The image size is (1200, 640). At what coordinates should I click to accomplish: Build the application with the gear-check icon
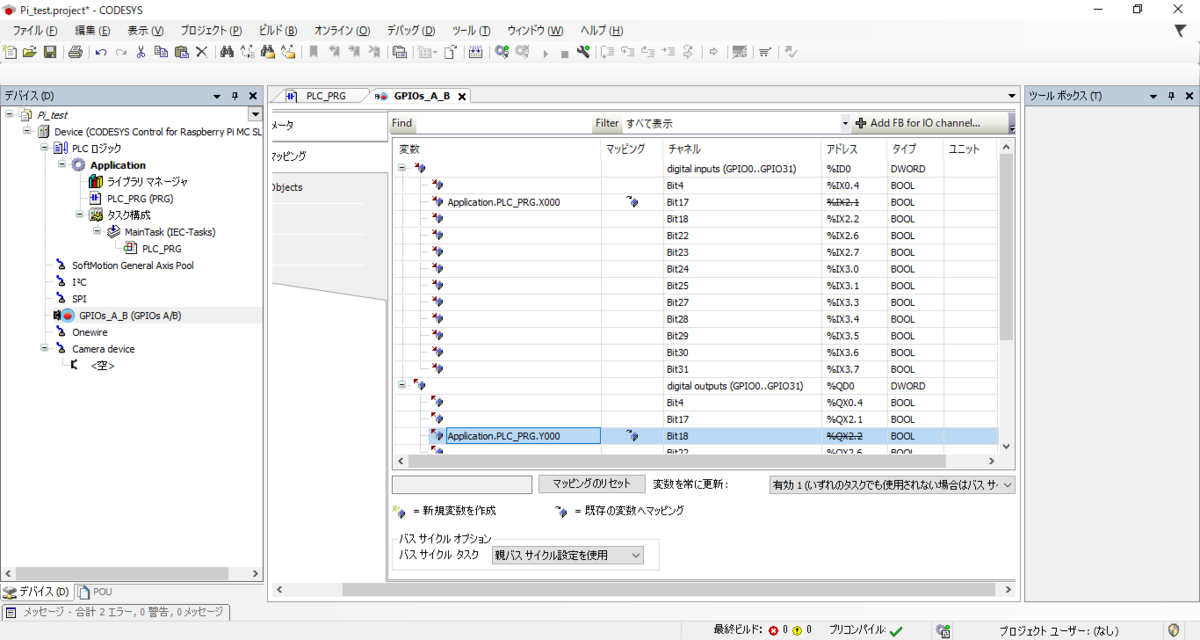[x=502, y=52]
